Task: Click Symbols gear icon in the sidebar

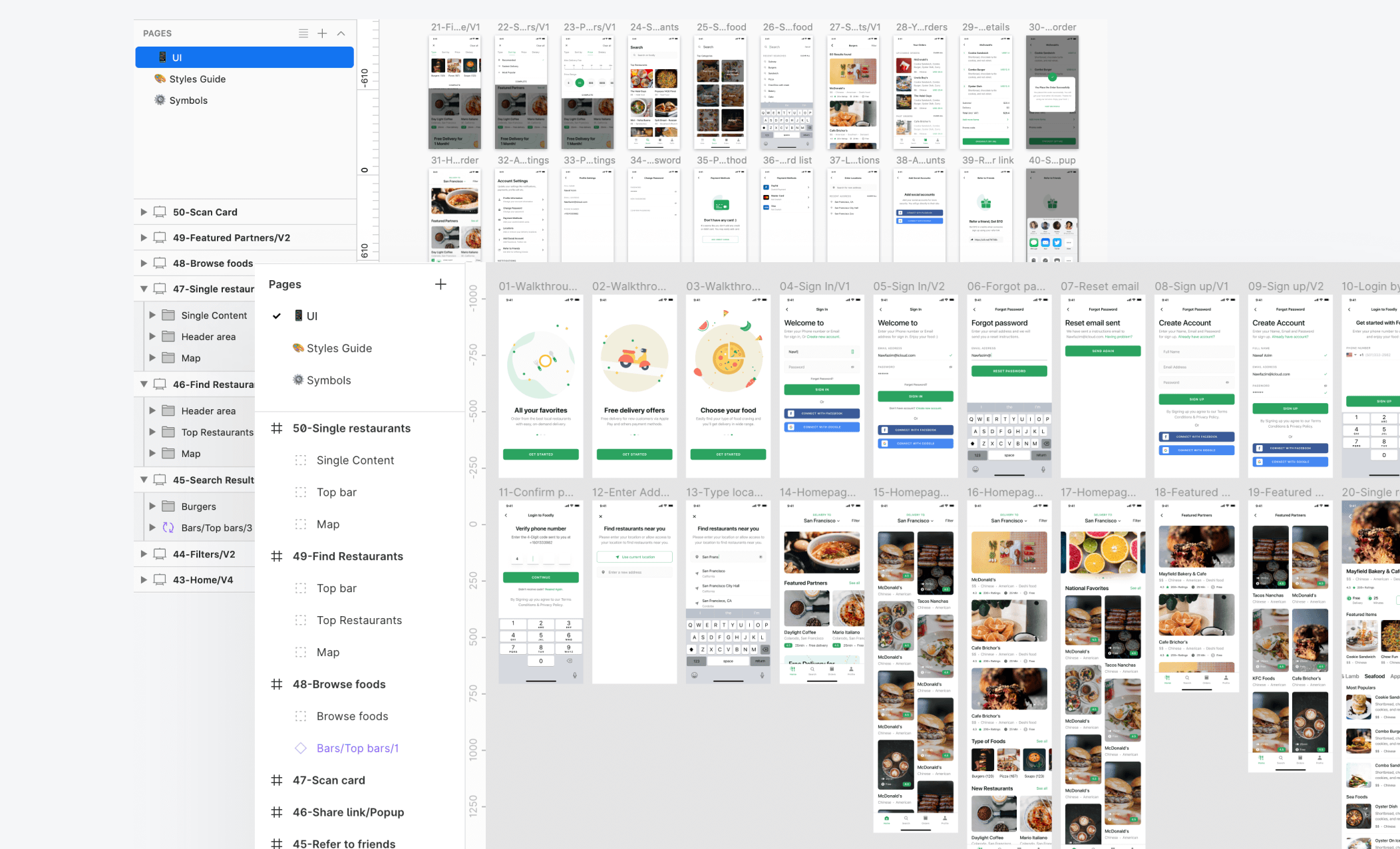Action: click(x=160, y=100)
